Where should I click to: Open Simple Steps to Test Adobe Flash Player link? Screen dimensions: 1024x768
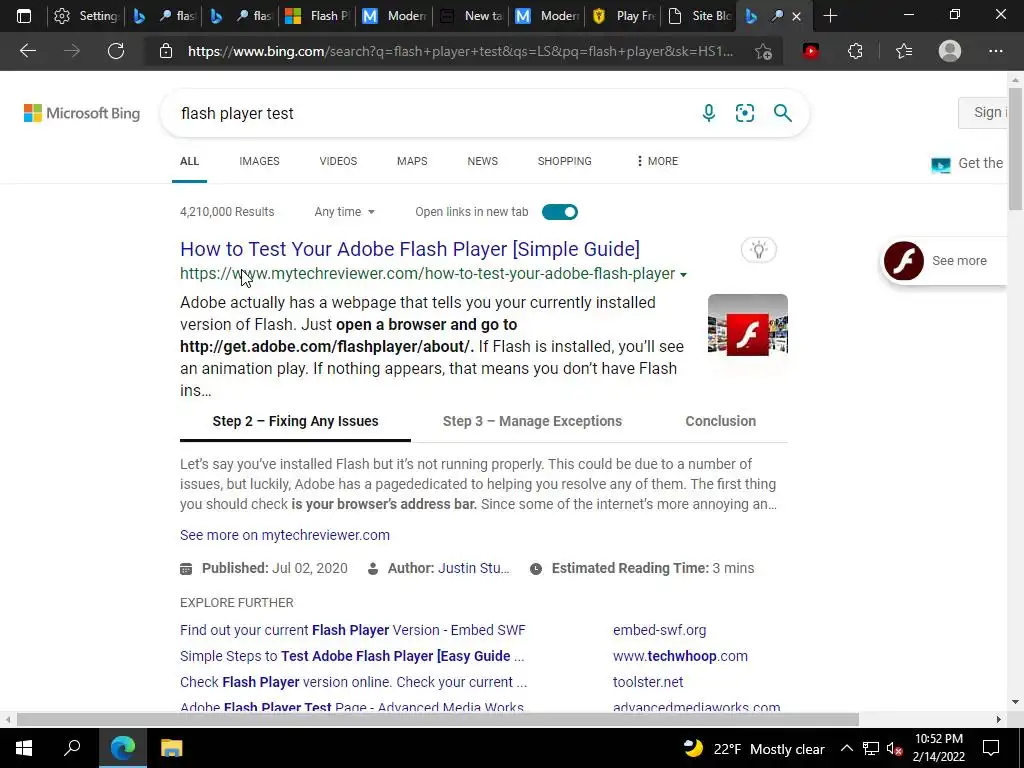(352, 656)
